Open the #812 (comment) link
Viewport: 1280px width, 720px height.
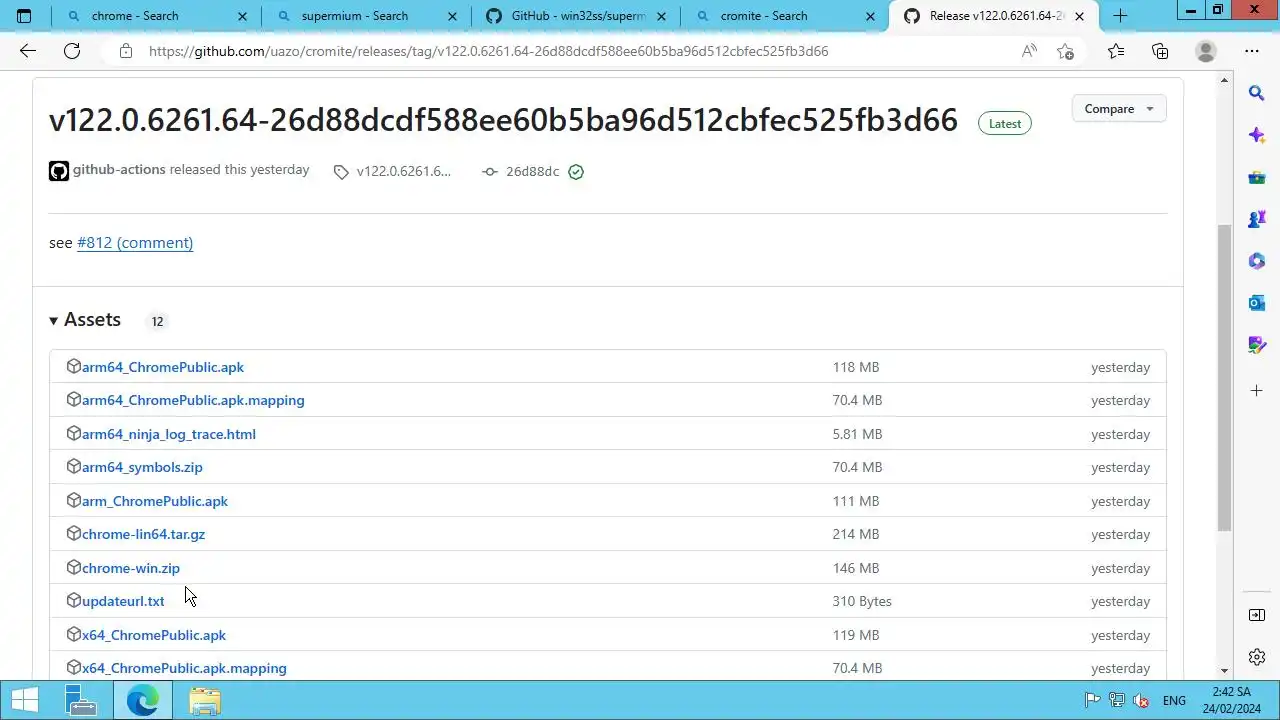pyautogui.click(x=135, y=243)
